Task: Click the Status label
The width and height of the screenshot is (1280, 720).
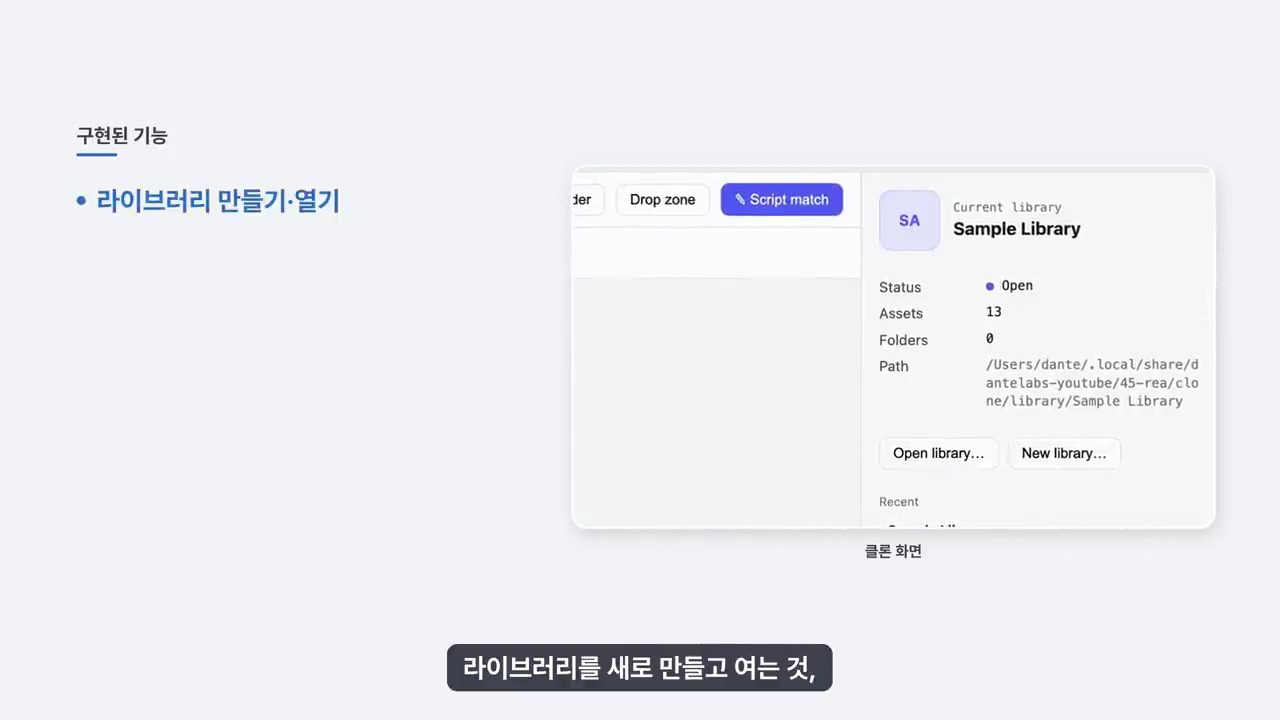Action: tap(900, 287)
